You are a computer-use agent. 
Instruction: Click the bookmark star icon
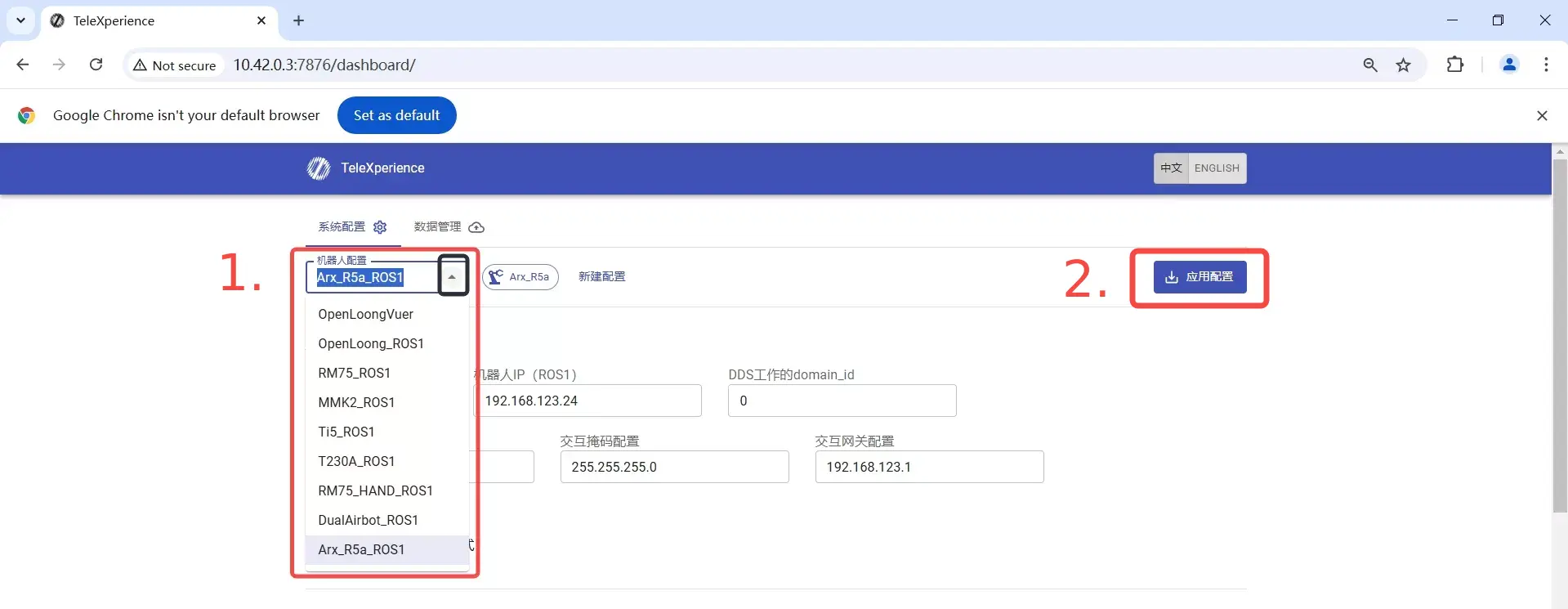point(1403,65)
